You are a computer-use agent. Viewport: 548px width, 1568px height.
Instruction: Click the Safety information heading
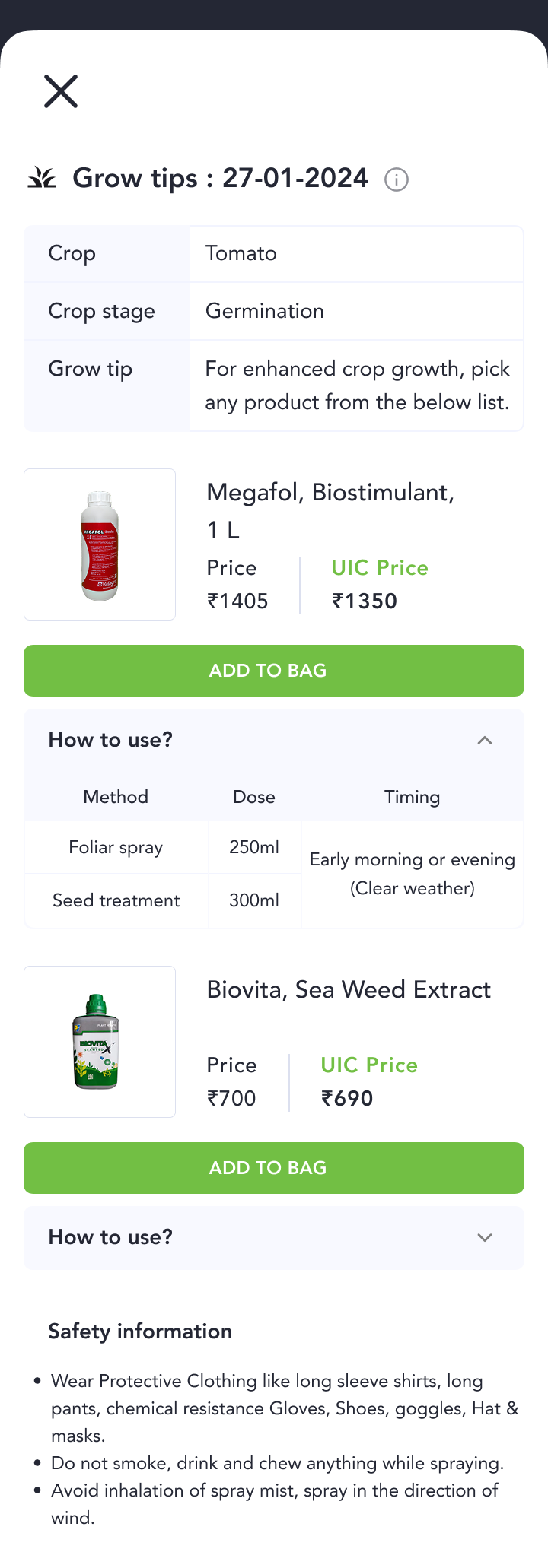tap(140, 1332)
